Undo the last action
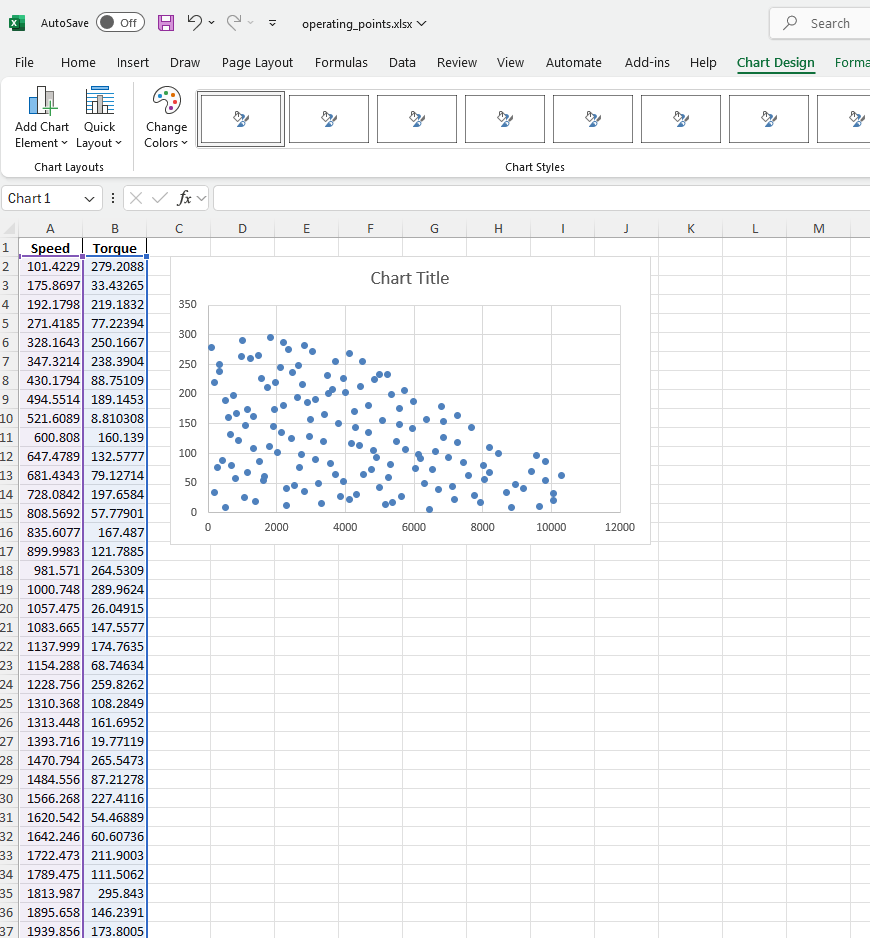 point(194,23)
